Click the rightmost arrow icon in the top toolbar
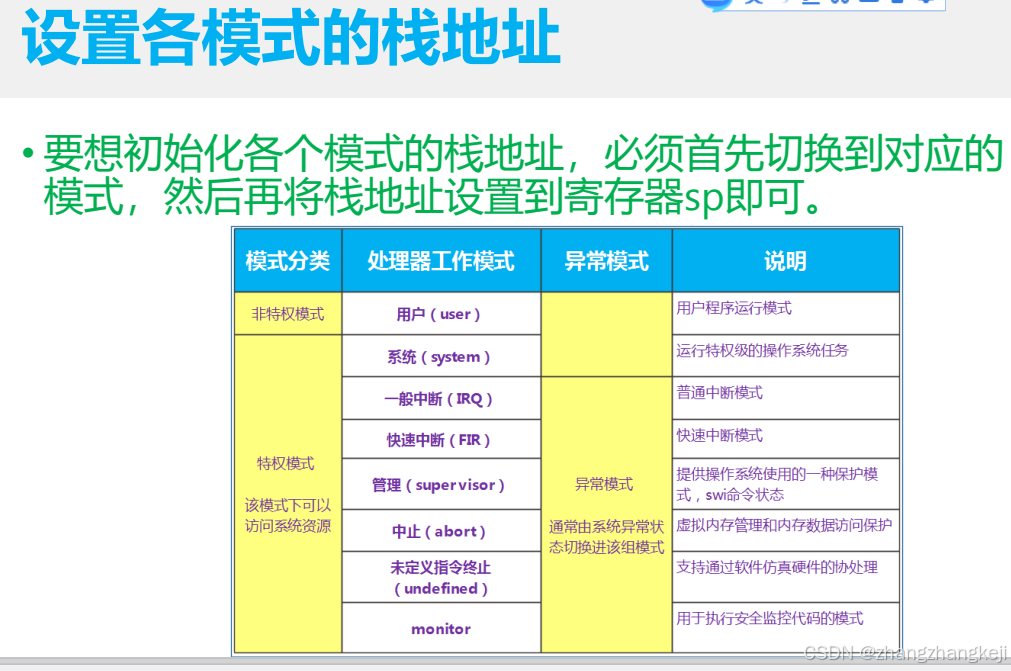Image resolution: width=1011 pixels, height=671 pixels. pos(927,4)
